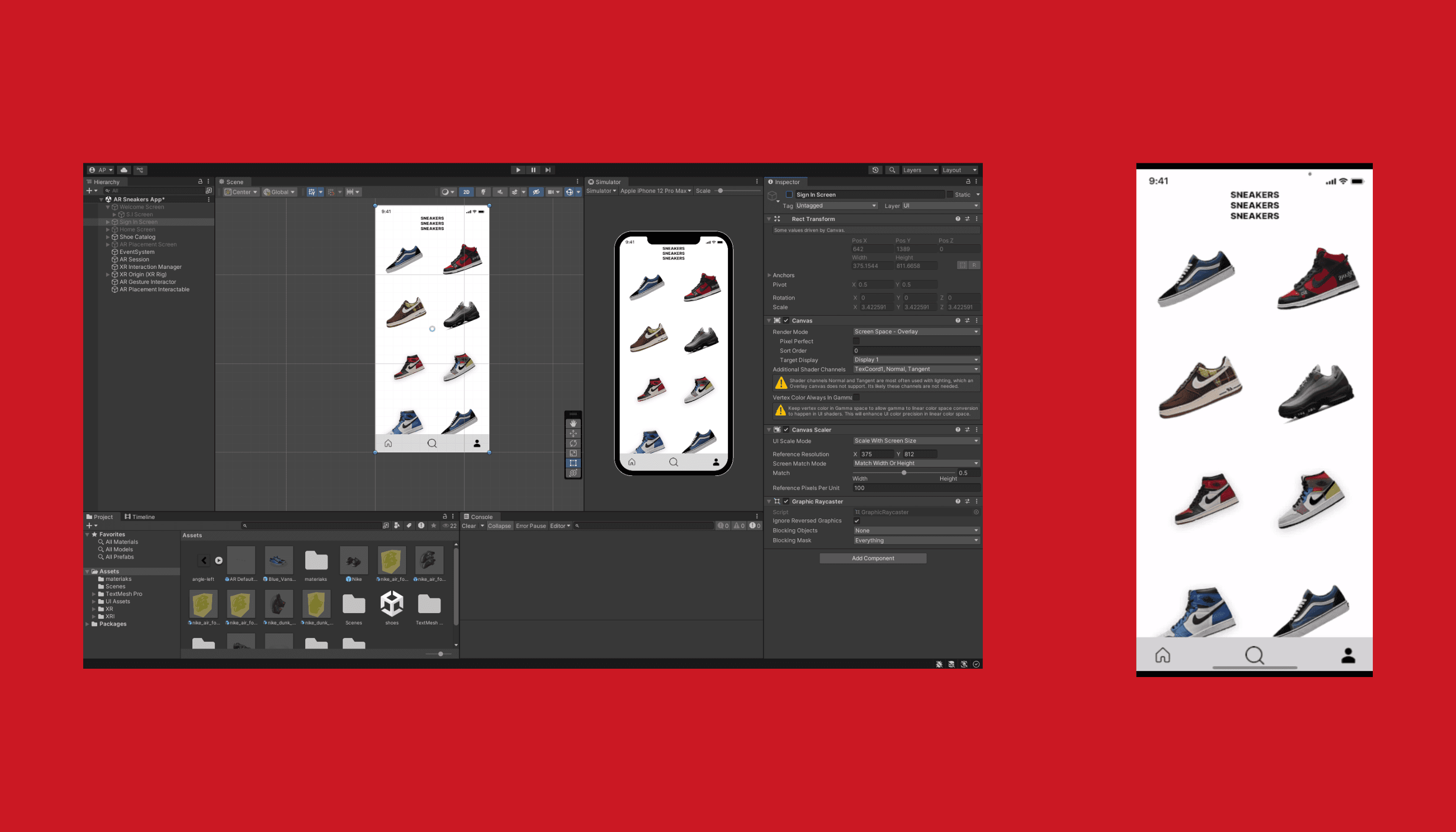Screen dimensions: 1456x832
Task: Open the Screen Match Mode dropdown
Action: 916,463
